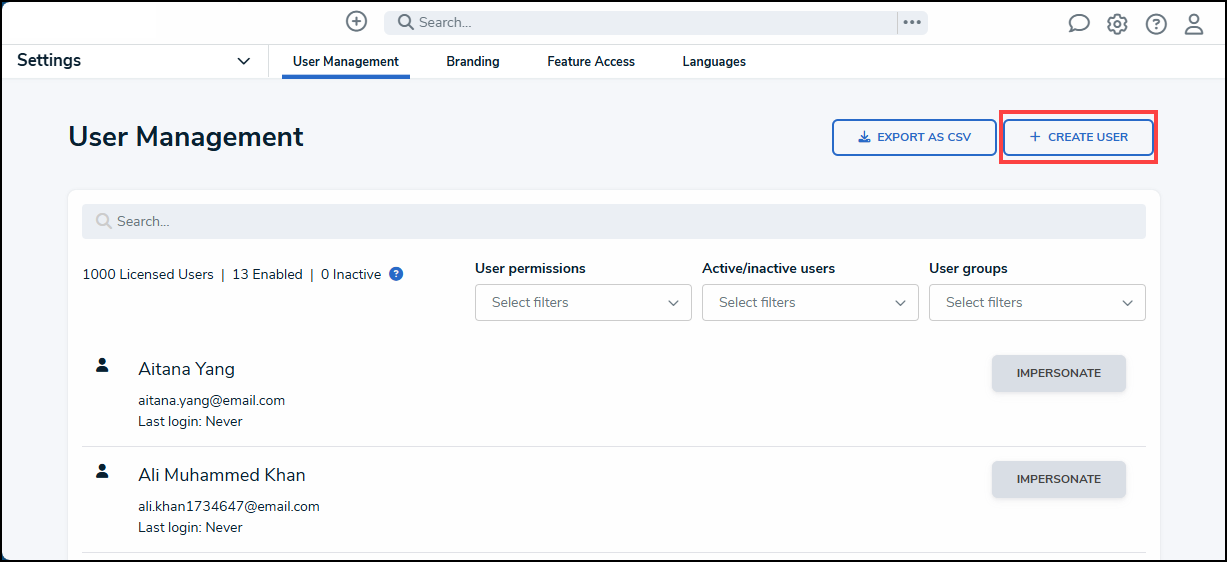The image size is (1227, 562).
Task: Open the user profile icon
Action: (1194, 24)
